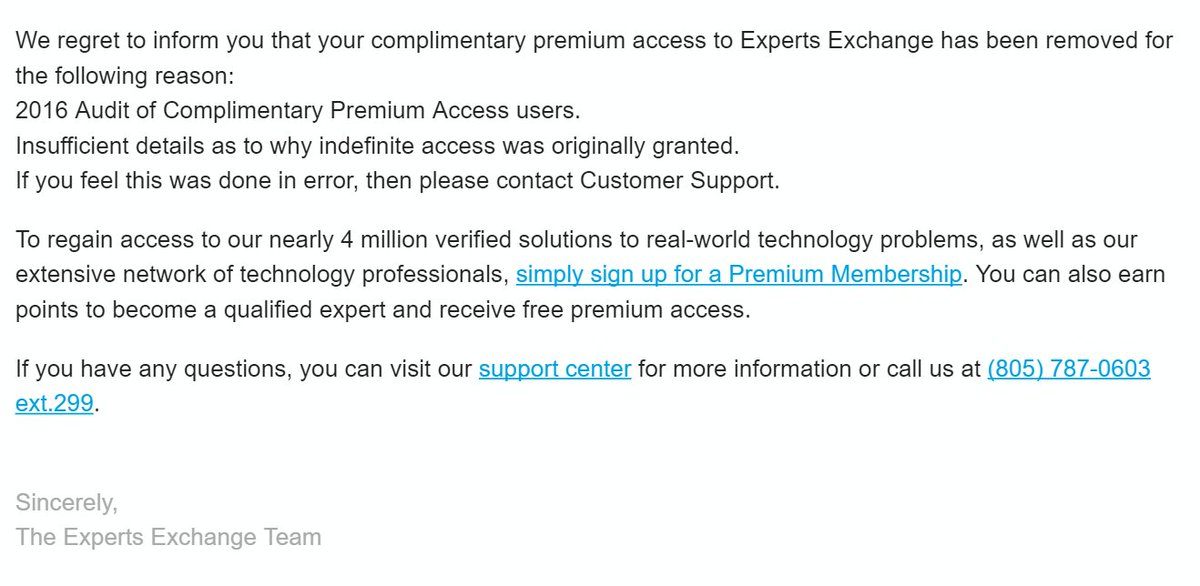Click the "Insufficient details" reason line
1200x586 pixels.
tap(377, 146)
